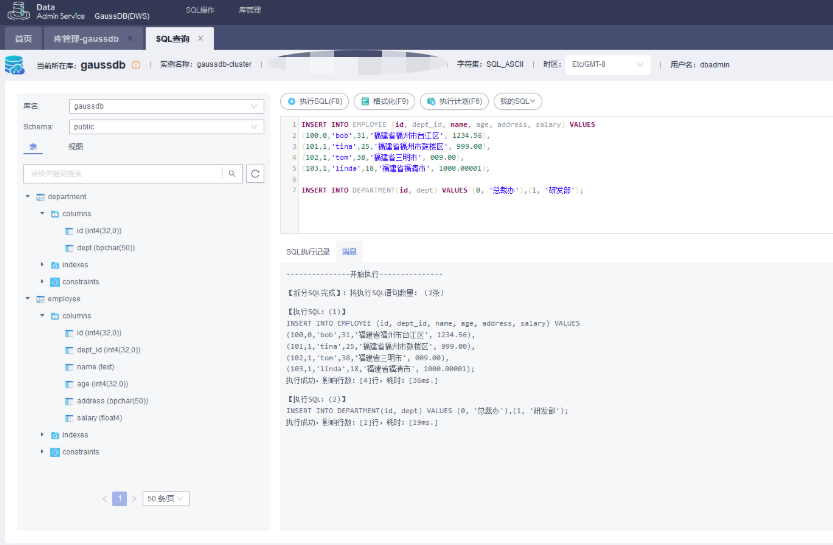
Task: Click the orange info icon next to gaussdb
Action: (136, 65)
